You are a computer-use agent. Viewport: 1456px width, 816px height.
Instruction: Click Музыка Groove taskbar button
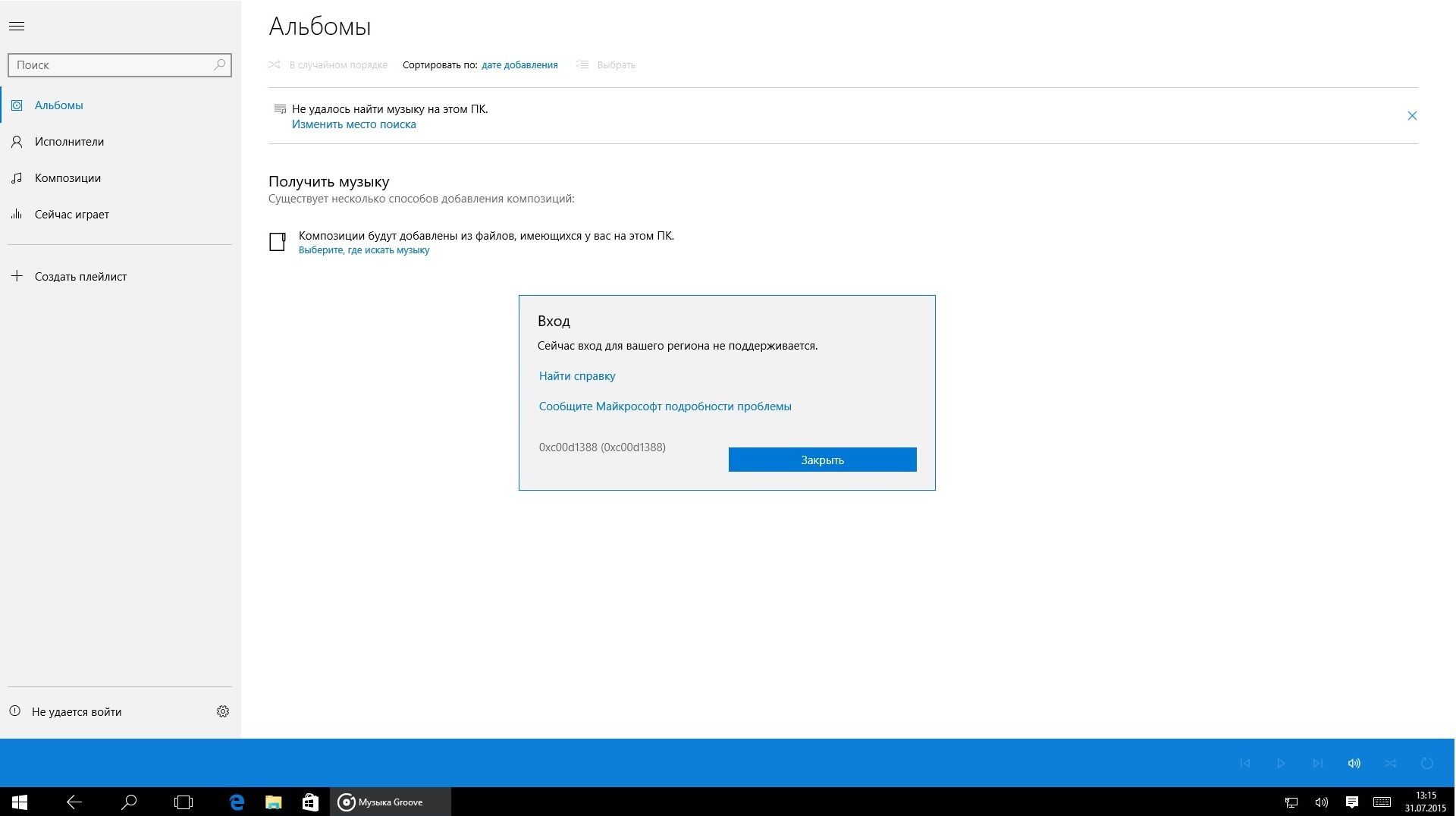tap(391, 802)
